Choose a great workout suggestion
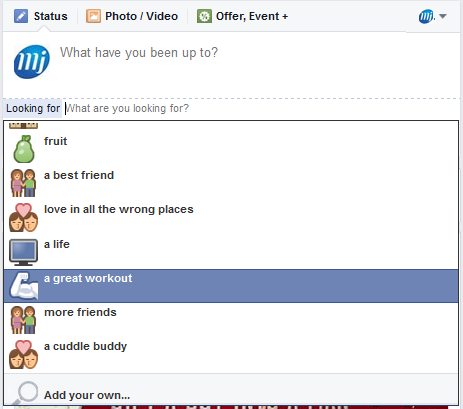Viewport: 463px width, 409px height. point(231,286)
